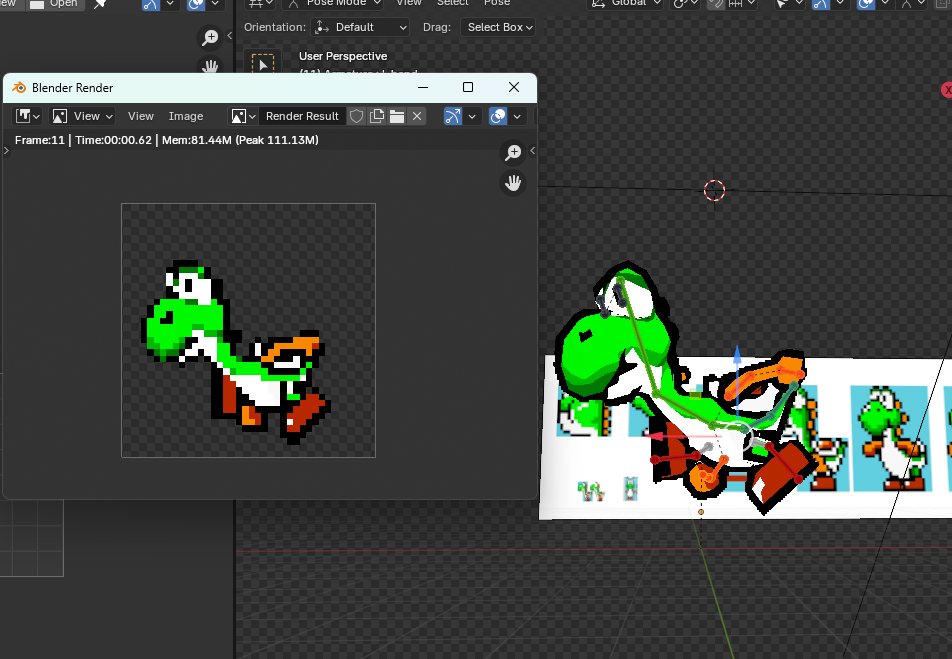Toggle overlays in the image editor header
Screen dimensions: 952x659
pyautogui.click(x=497, y=115)
